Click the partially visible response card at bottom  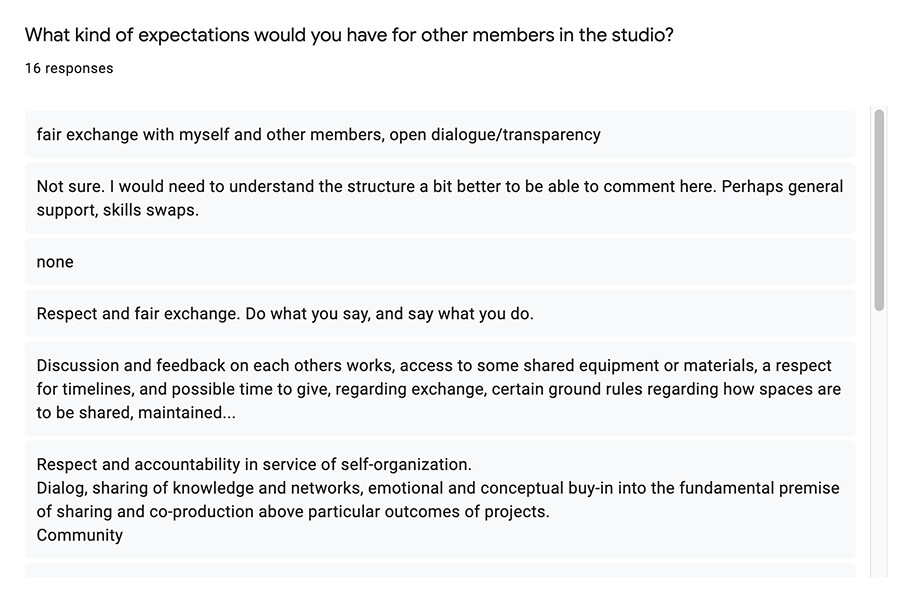(x=440, y=570)
